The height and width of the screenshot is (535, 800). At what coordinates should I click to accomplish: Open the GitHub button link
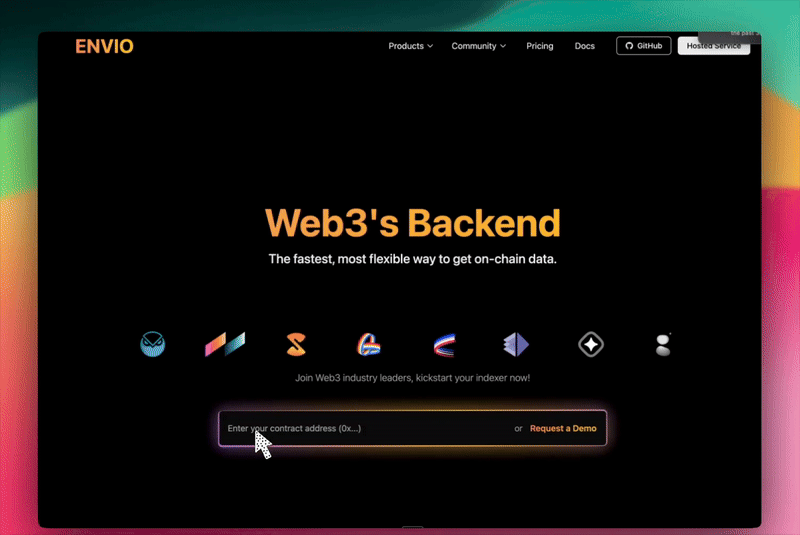[x=643, y=46]
